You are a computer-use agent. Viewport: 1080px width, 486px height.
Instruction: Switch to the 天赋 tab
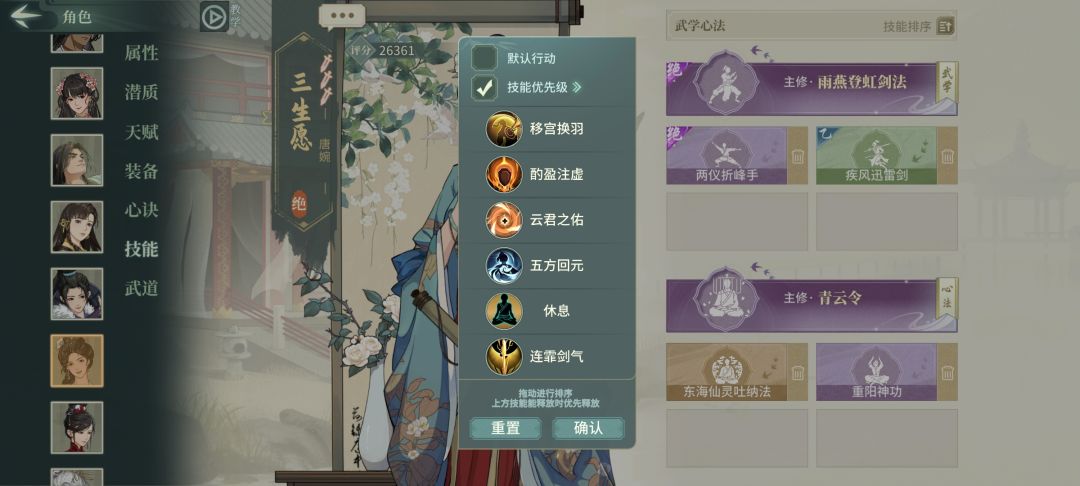[x=142, y=131]
